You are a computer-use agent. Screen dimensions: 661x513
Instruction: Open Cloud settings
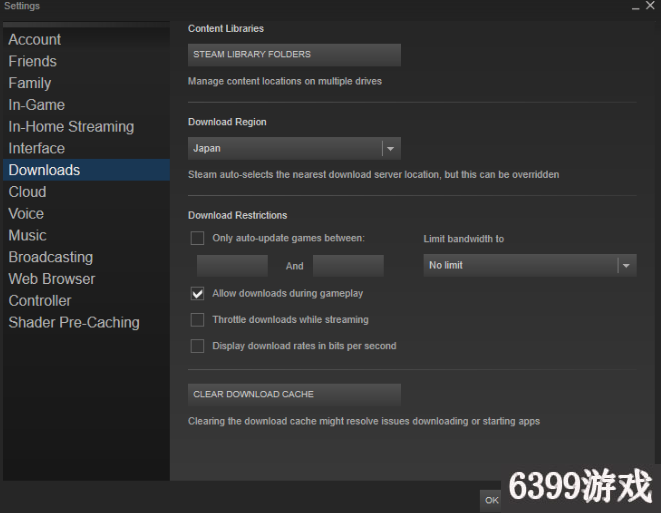[x=86, y=192]
